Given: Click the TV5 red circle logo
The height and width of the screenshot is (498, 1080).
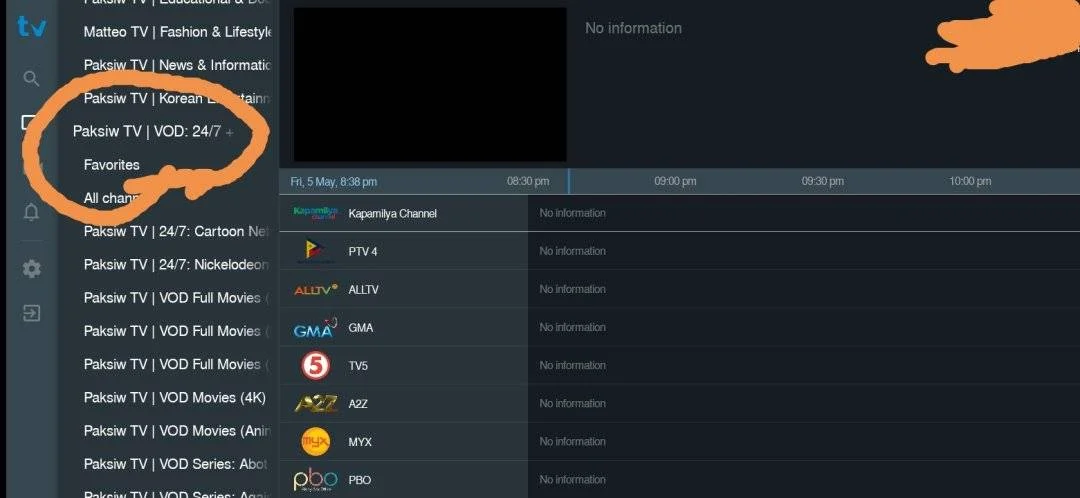Looking at the screenshot, I should 315,366.
